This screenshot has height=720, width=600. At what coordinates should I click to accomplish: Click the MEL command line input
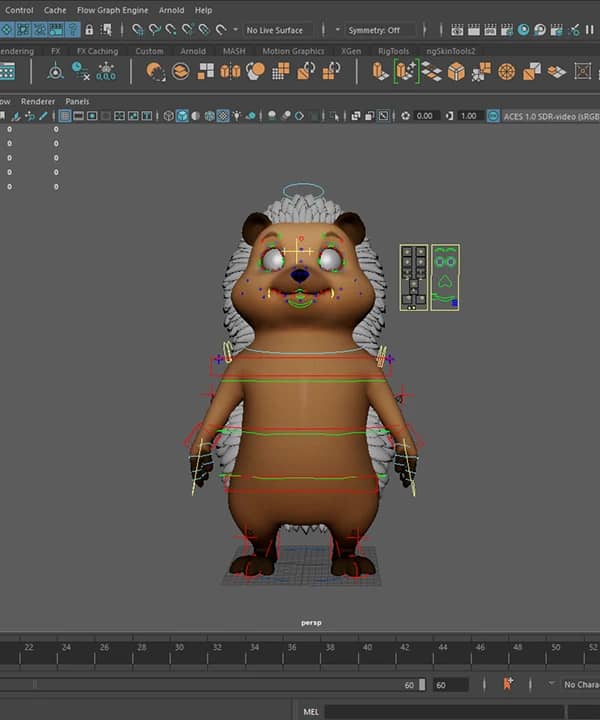[x=444, y=712]
